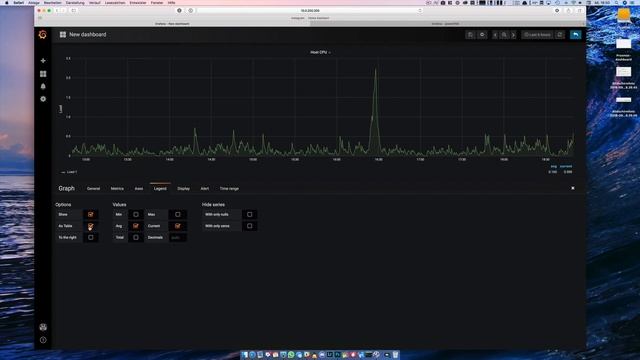Toggle the Current value checkbox
Viewport: 640px width, 360px height.
coord(178,226)
